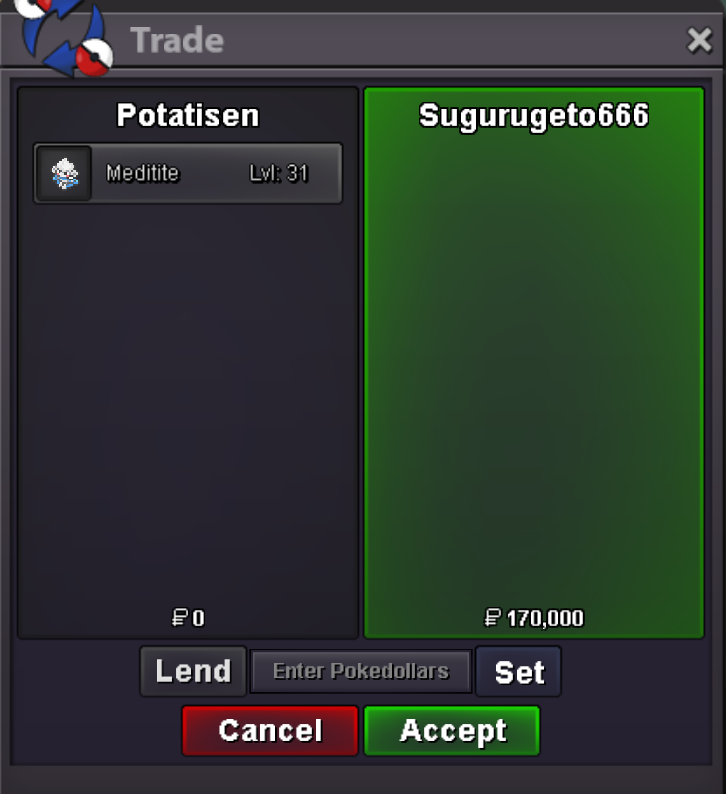This screenshot has width=726, height=794.
Task: Click the Pokedollar symbol beside 170,000
Action: pos(492,618)
